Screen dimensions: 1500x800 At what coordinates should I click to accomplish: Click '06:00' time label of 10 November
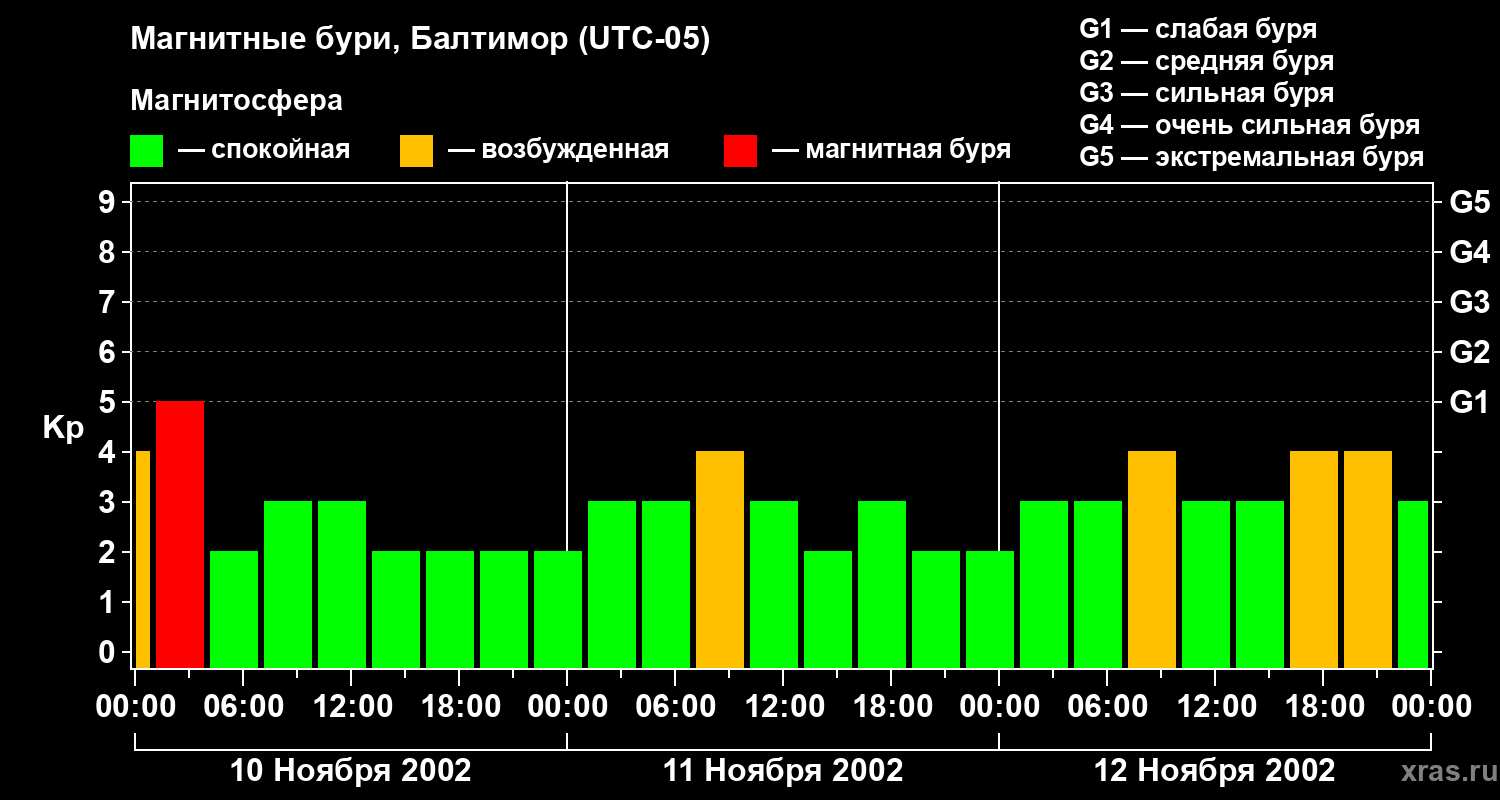243,707
